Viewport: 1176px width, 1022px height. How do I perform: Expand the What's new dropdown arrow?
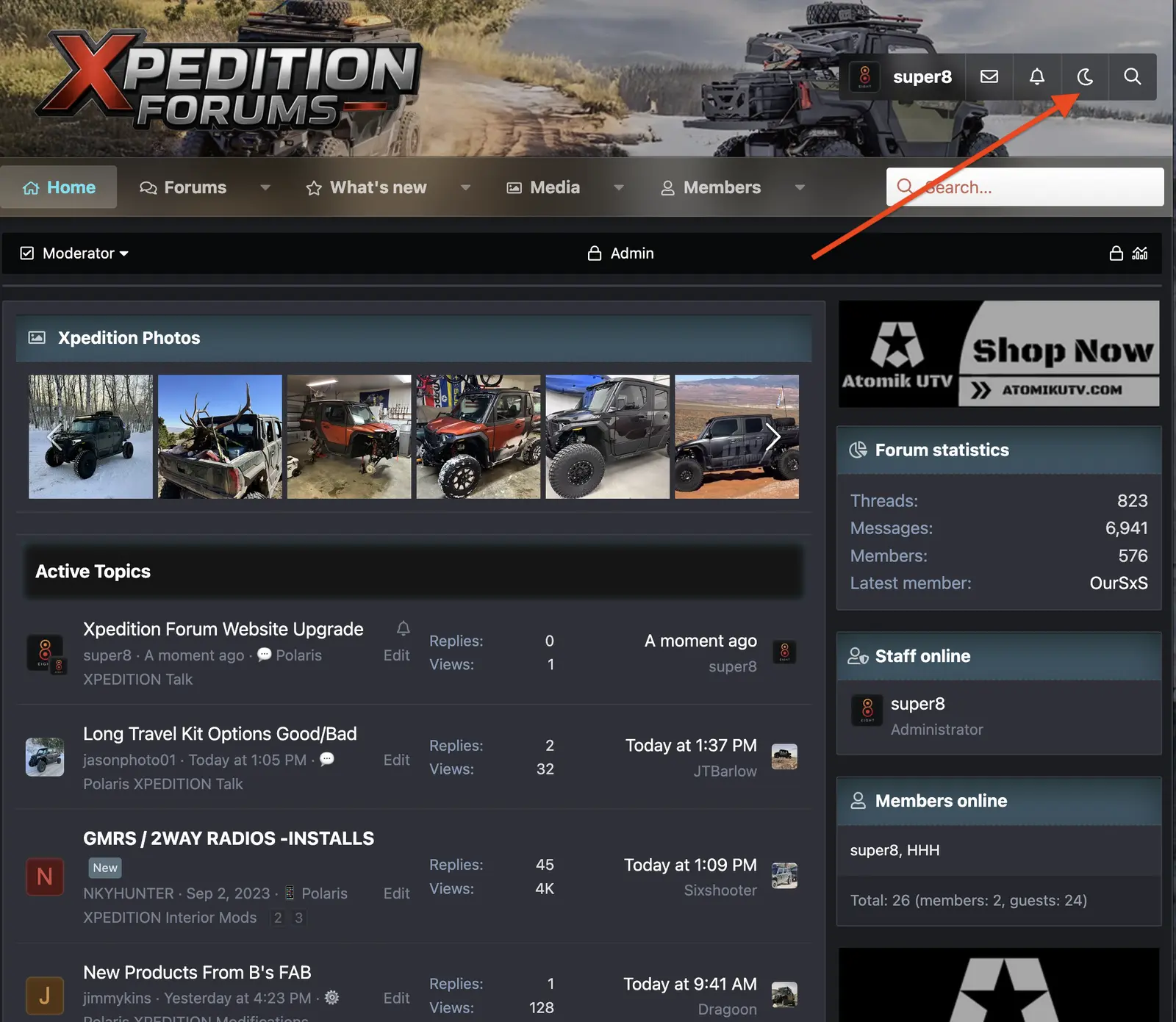pos(465,187)
